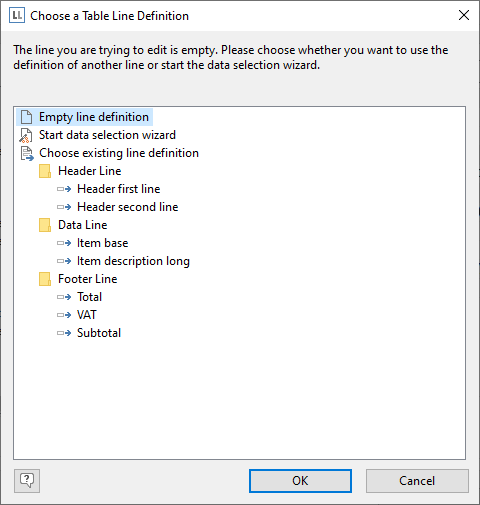The height and width of the screenshot is (505, 480).
Task: Choose Item description long line
Action: tap(133, 261)
